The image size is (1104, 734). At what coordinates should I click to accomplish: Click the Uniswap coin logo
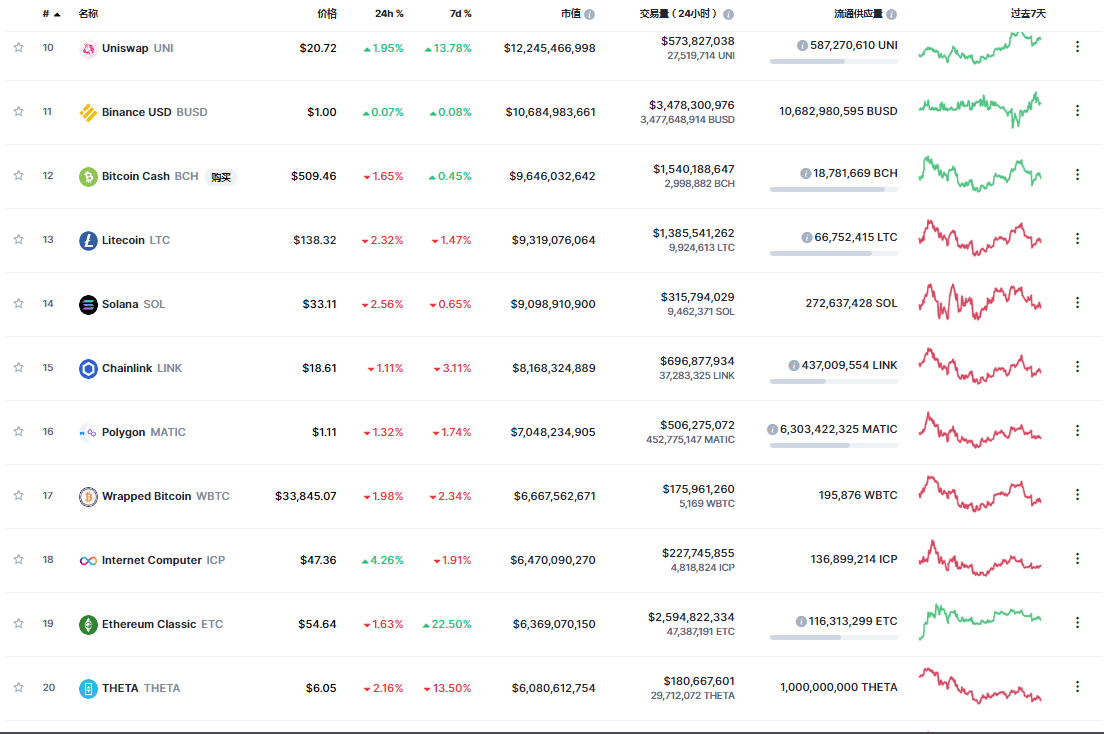click(88, 49)
